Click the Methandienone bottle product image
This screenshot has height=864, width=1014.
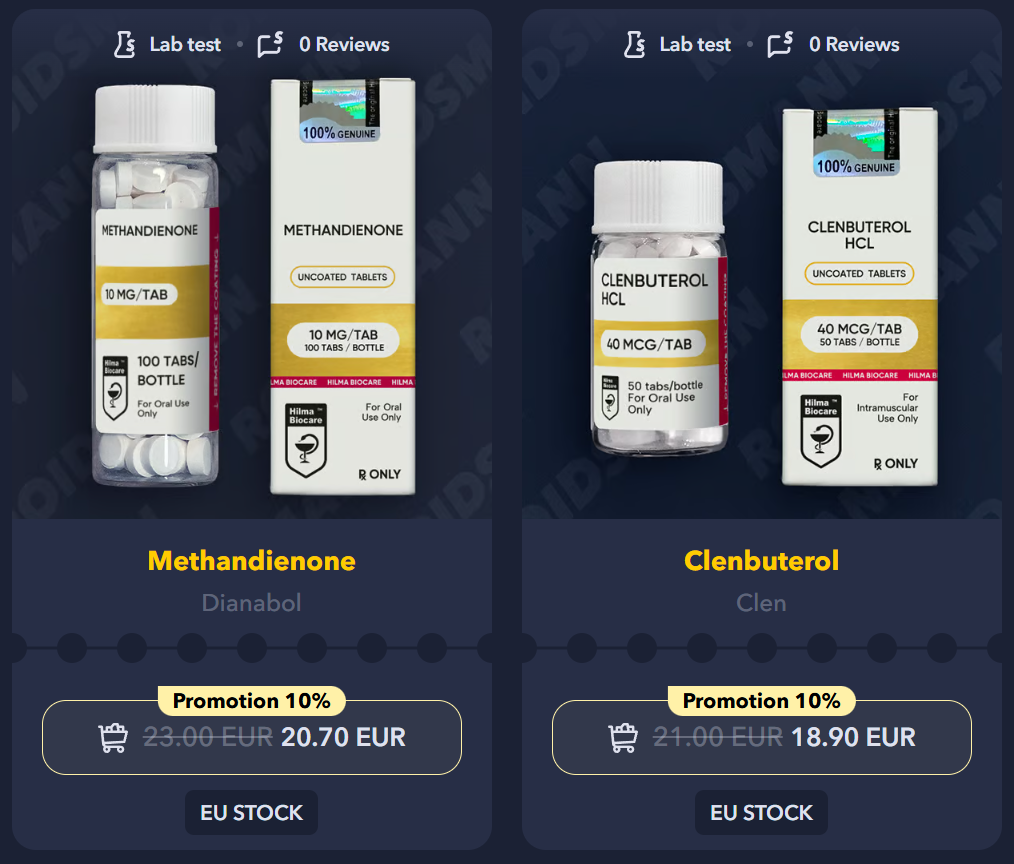(155, 285)
